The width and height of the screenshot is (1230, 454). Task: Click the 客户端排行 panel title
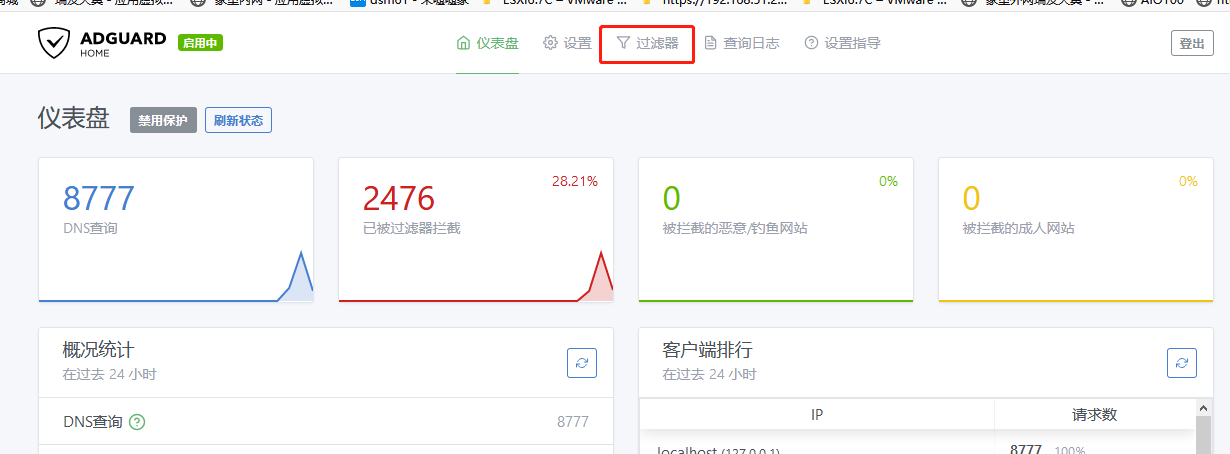tap(707, 350)
